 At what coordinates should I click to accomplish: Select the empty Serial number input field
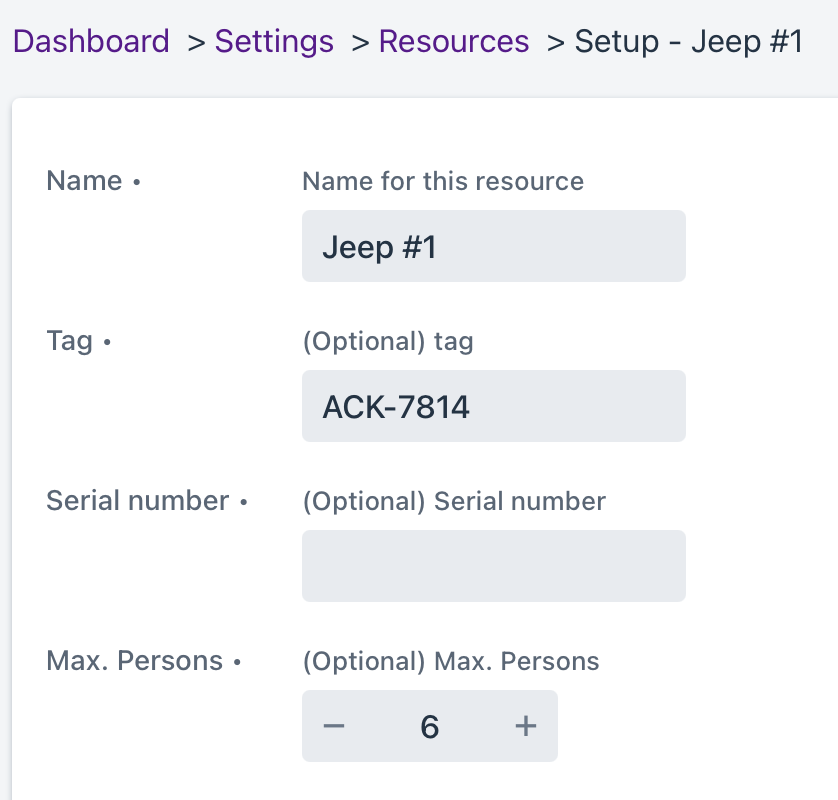[494, 566]
